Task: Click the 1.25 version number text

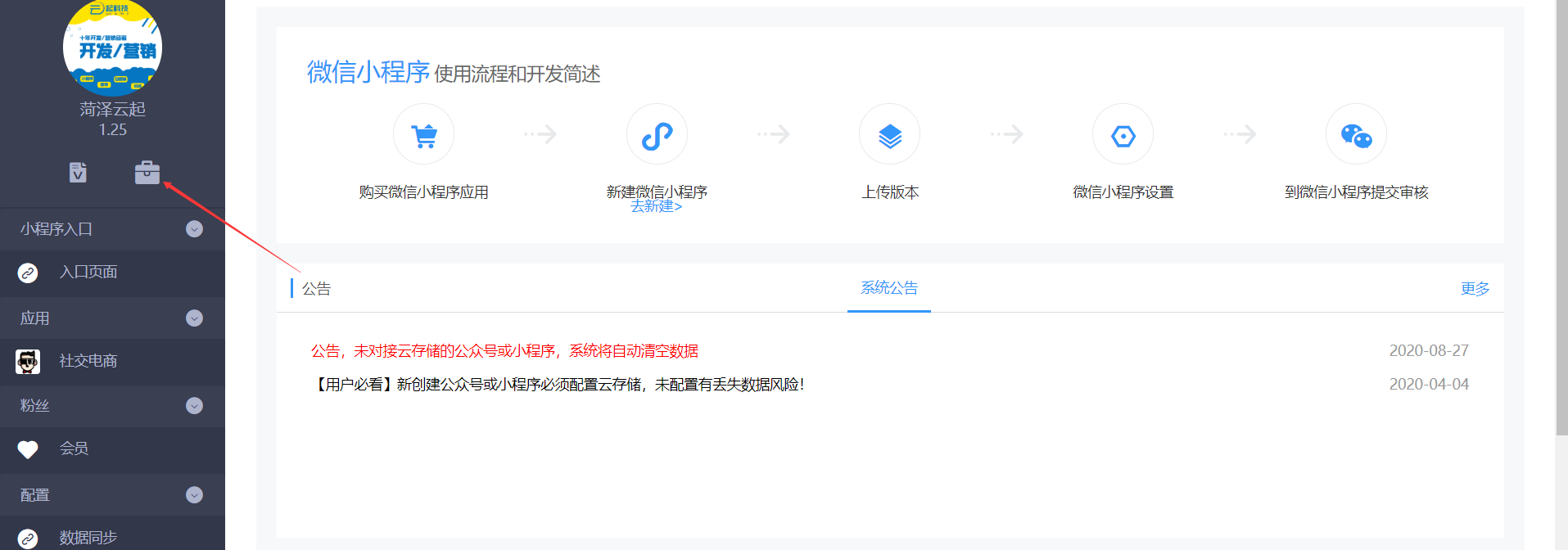Action: (113, 130)
